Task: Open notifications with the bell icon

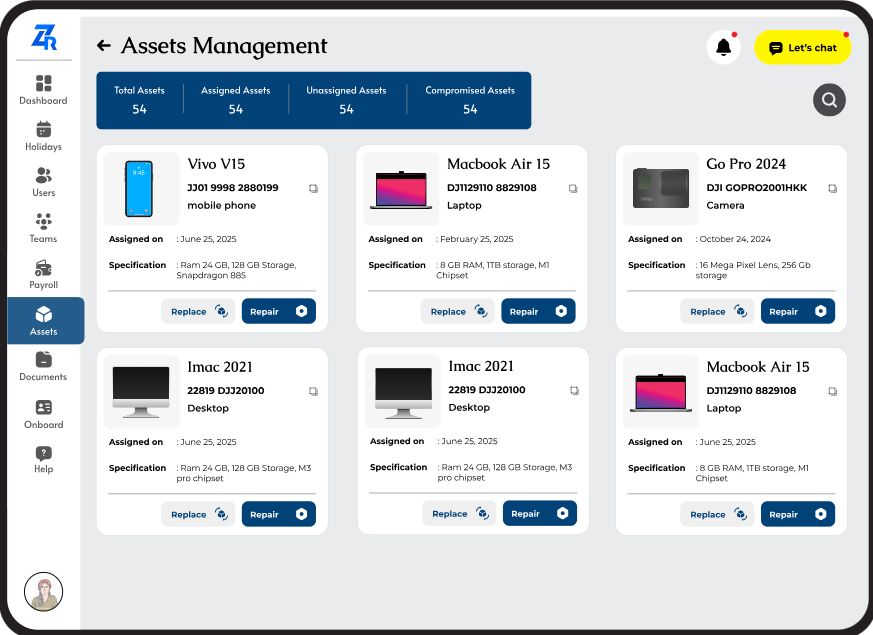Action: 723,47
